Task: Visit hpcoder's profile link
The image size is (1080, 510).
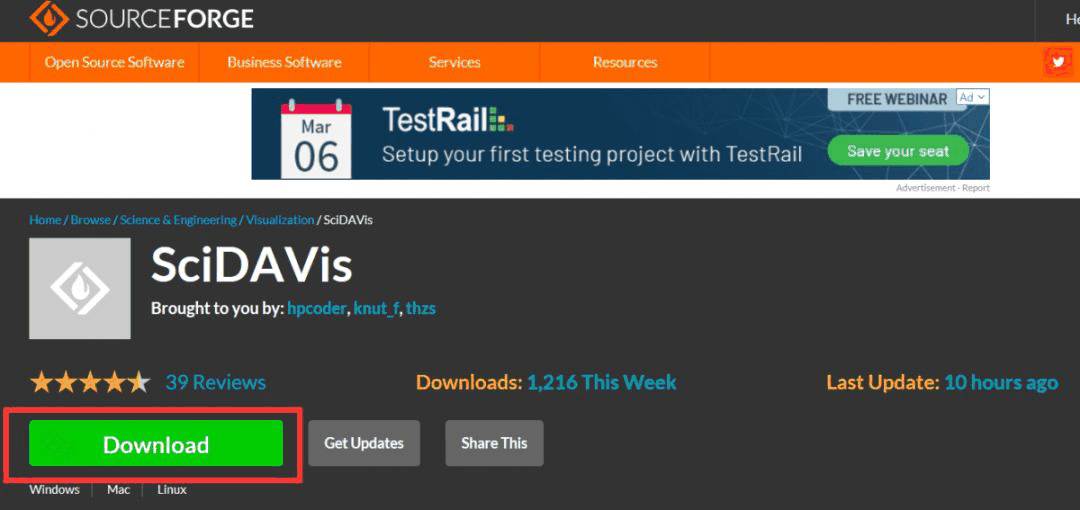Action: 317,308
